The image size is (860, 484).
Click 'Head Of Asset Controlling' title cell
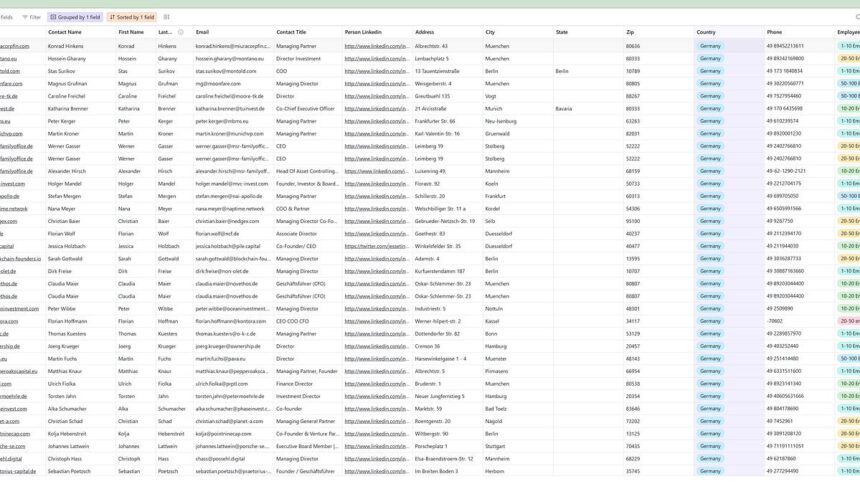pyautogui.click(x=308, y=171)
